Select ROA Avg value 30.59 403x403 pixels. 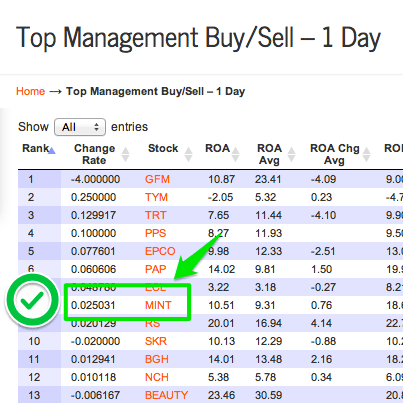click(x=268, y=395)
